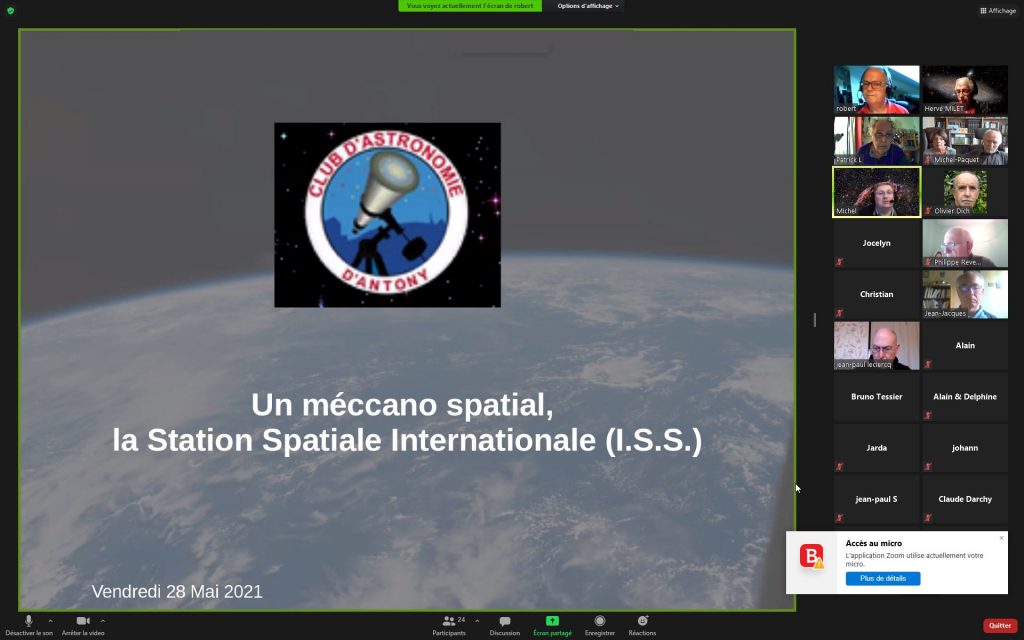Click muted mic icon on Alain & Delphine tile

pos(927,415)
